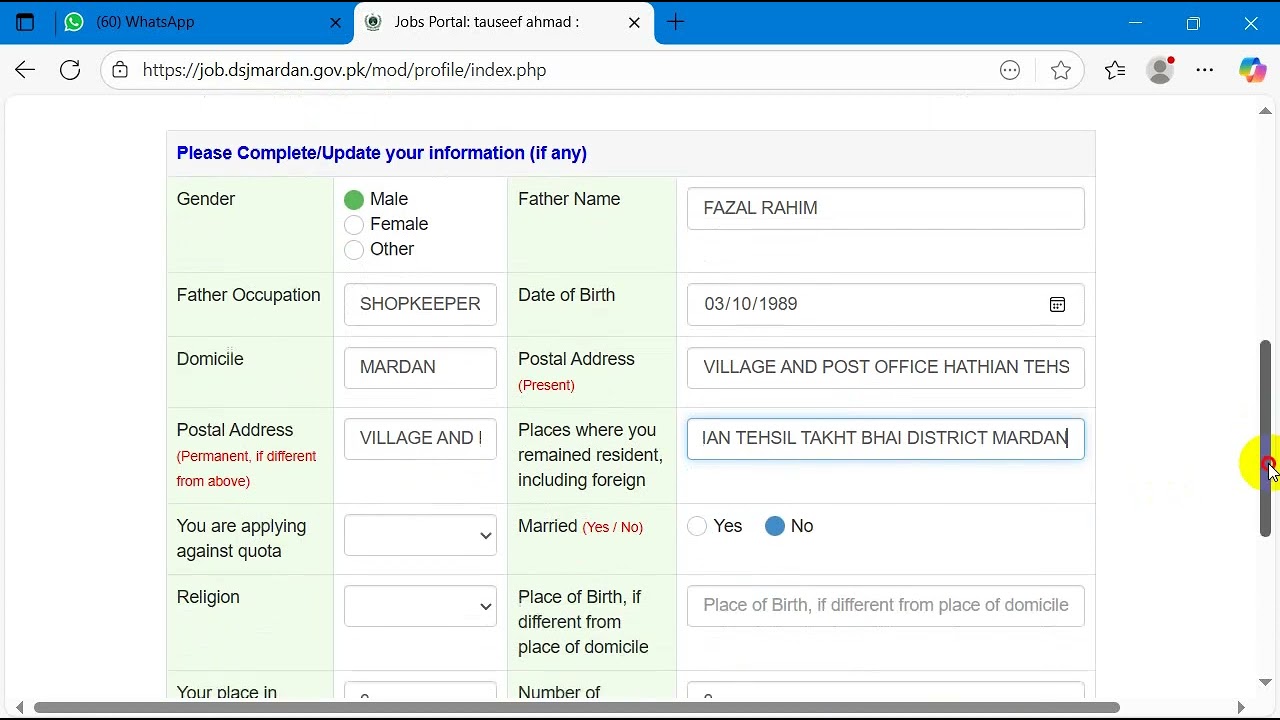Screen dimensions: 1280x720
Task: Open the Favorites list icon
Action: [1115, 70]
